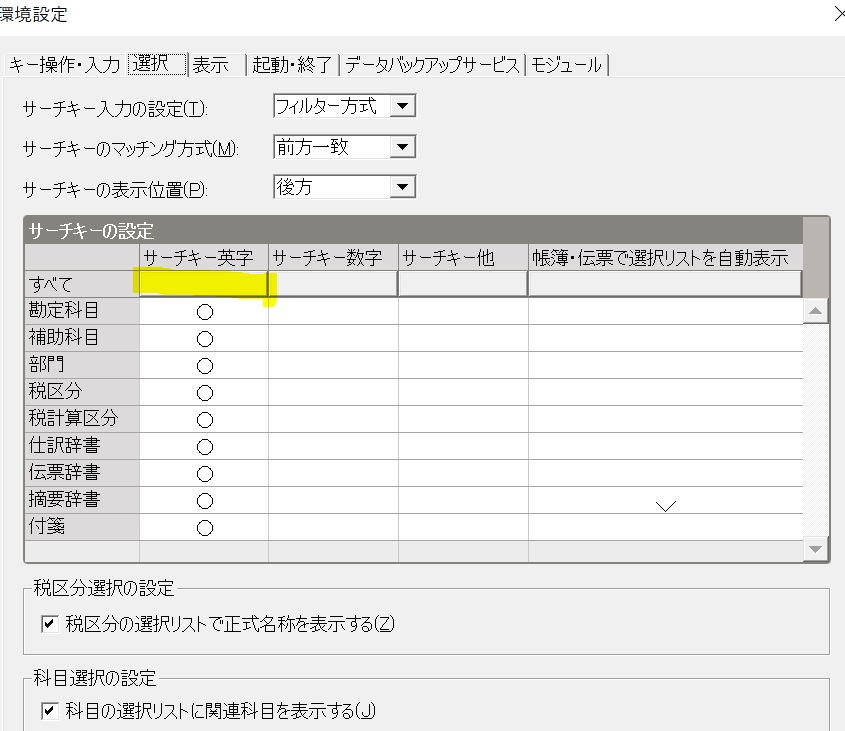Click the circle mark in the 部門 row
Screen dimensions: 845x731
click(205, 366)
